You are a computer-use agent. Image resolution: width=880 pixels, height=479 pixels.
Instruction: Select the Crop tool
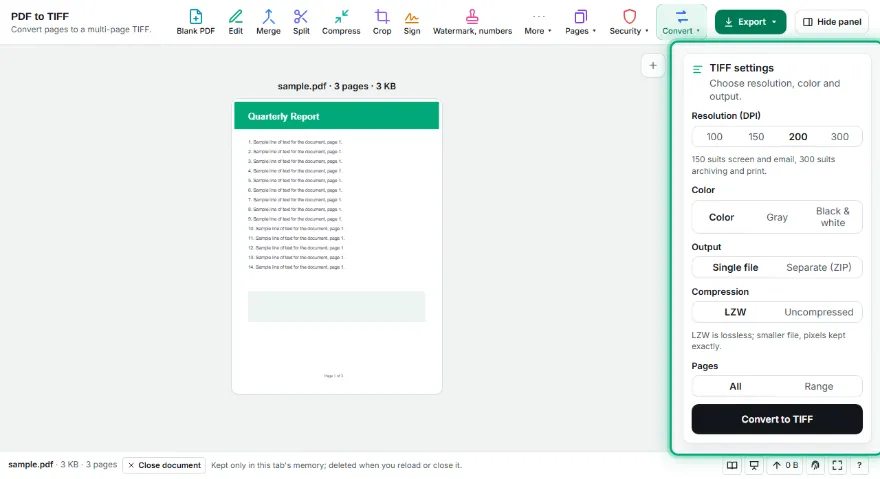pos(382,22)
